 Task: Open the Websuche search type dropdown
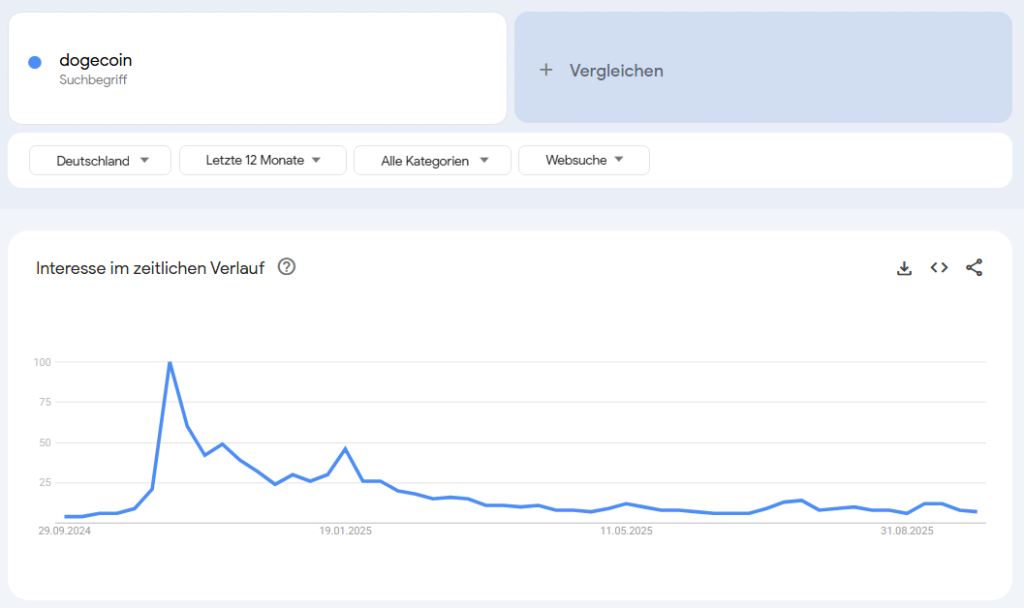[584, 160]
